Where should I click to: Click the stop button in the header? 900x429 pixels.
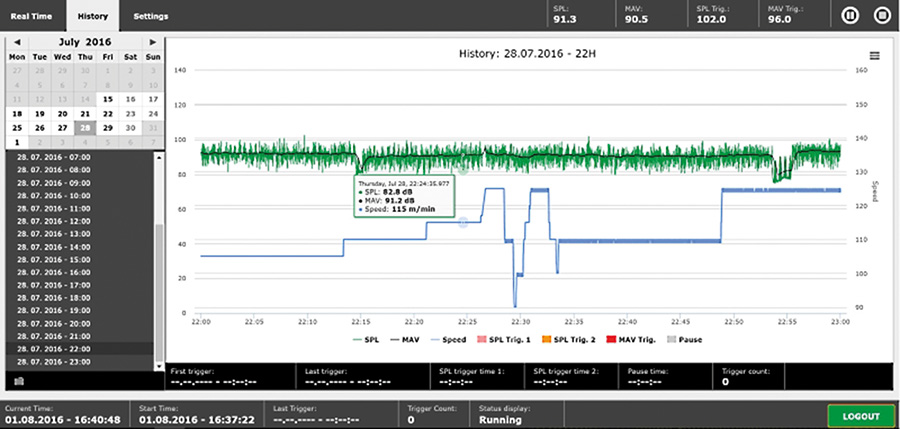[881, 15]
